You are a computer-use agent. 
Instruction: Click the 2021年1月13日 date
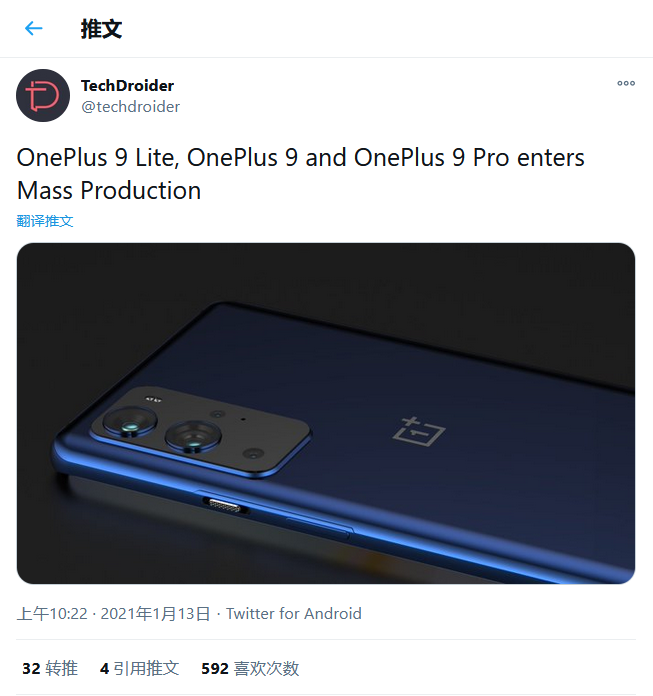point(155,613)
